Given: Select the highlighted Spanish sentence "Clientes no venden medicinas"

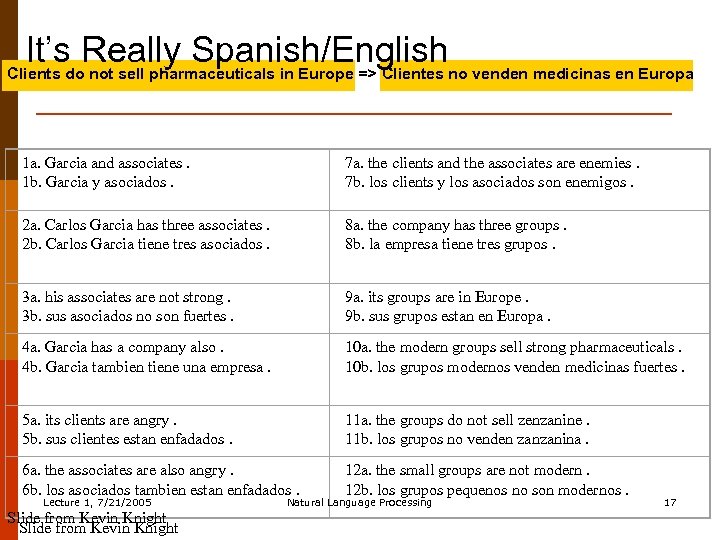Looking at the screenshot, I should [x=537, y=74].
